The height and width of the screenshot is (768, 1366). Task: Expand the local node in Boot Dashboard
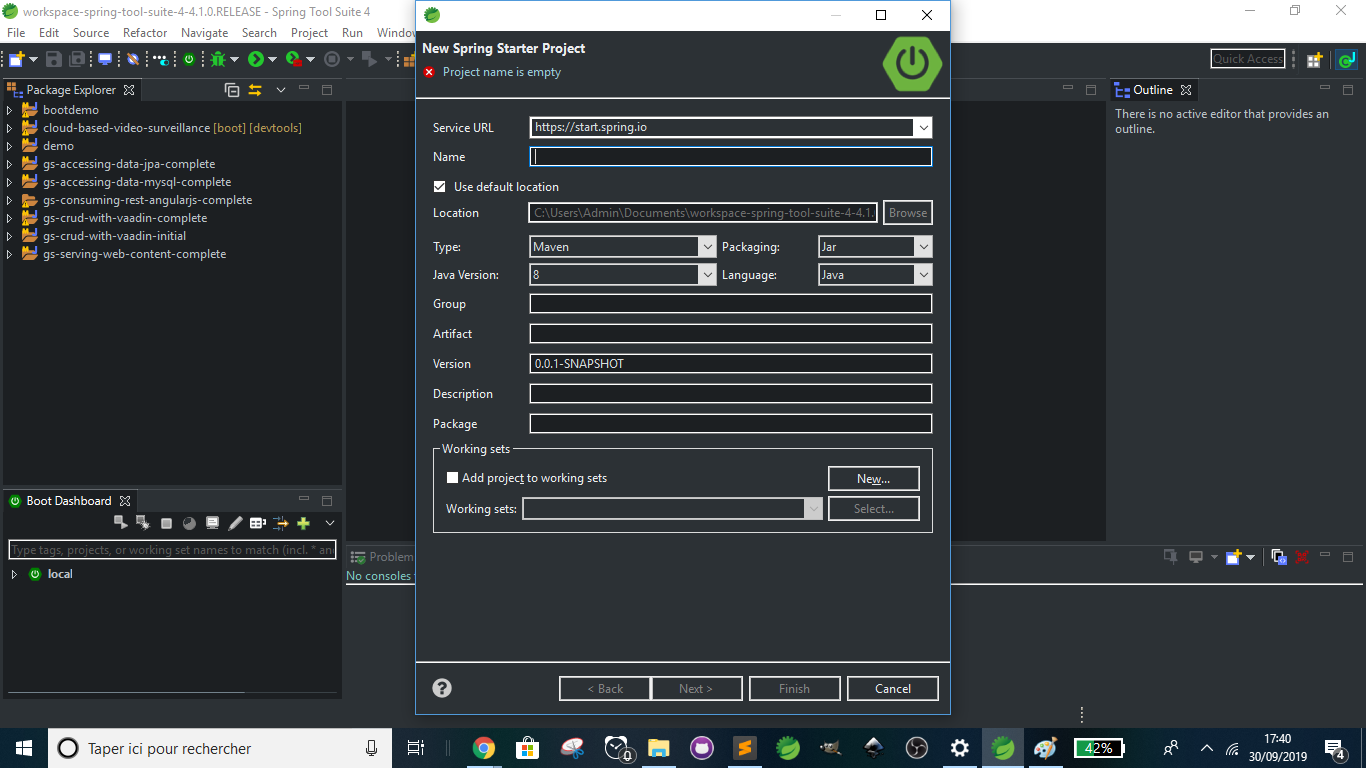pyautogui.click(x=13, y=574)
